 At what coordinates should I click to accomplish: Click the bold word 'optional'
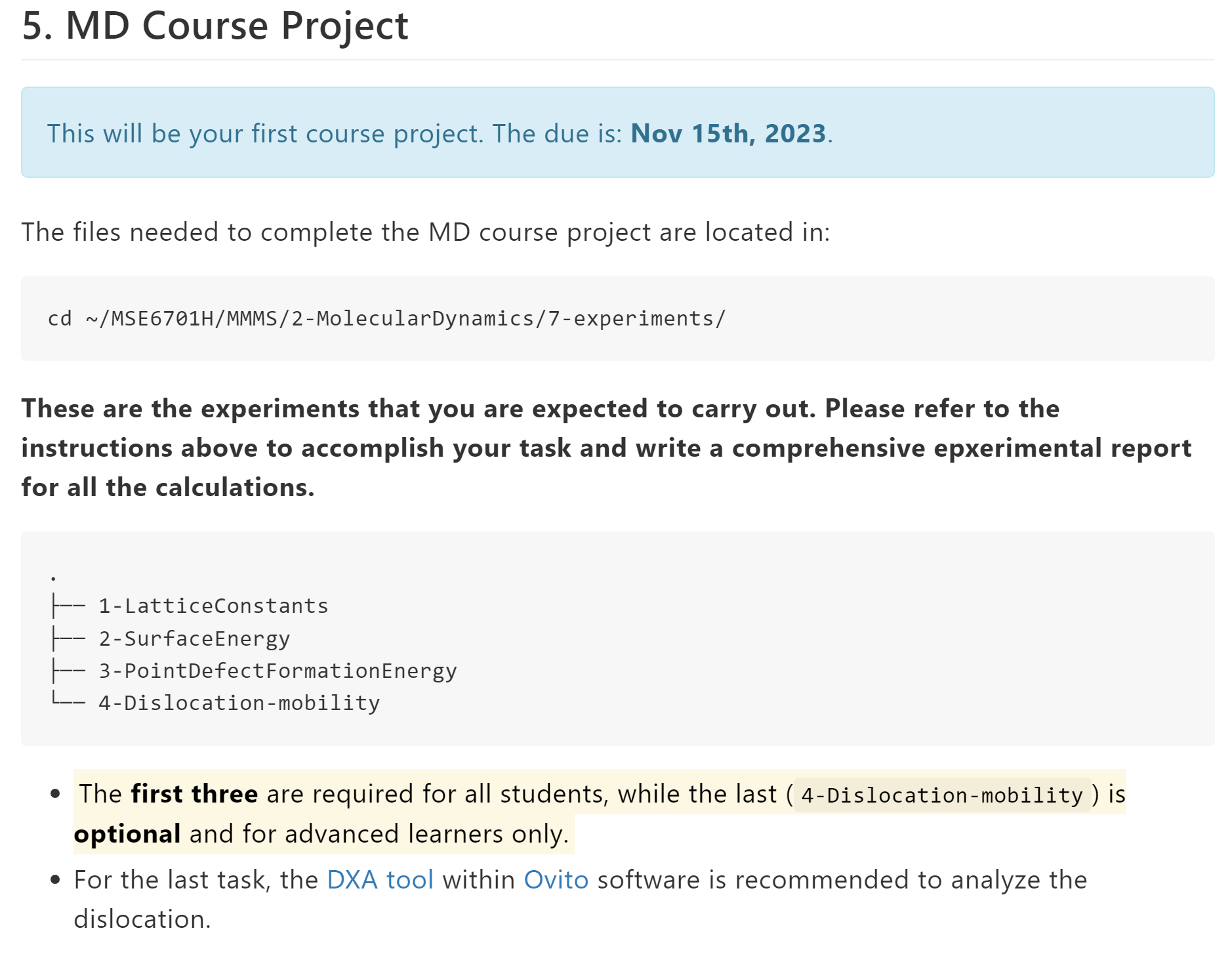tap(127, 834)
